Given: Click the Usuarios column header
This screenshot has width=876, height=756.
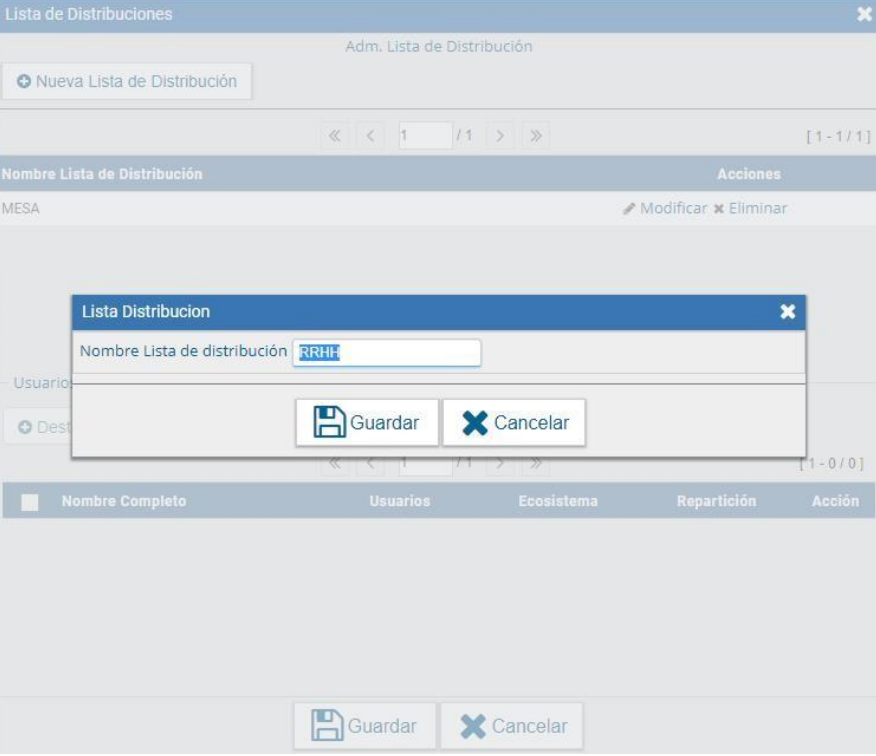Looking at the screenshot, I should coord(399,501).
